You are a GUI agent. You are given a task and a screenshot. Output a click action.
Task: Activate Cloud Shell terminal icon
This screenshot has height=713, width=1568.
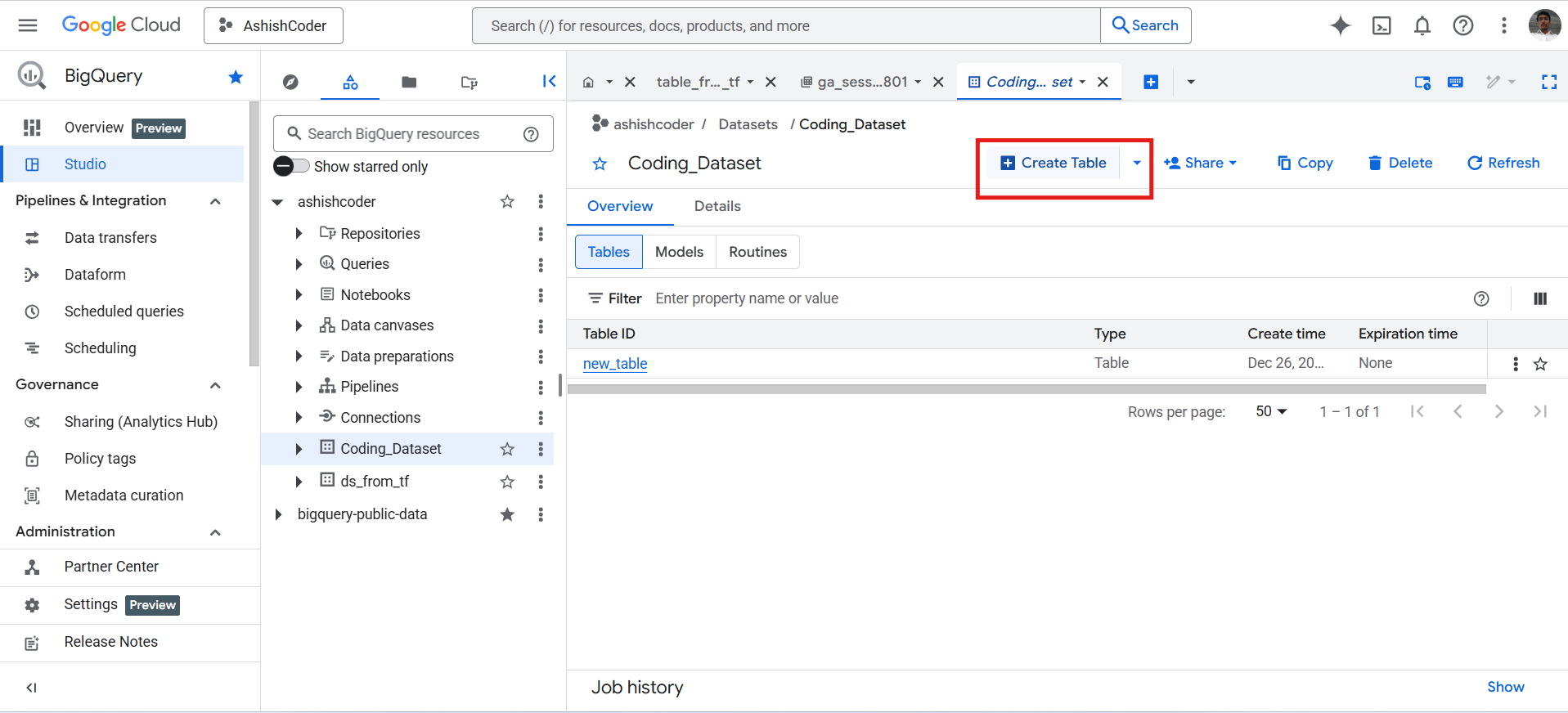[x=1382, y=25]
